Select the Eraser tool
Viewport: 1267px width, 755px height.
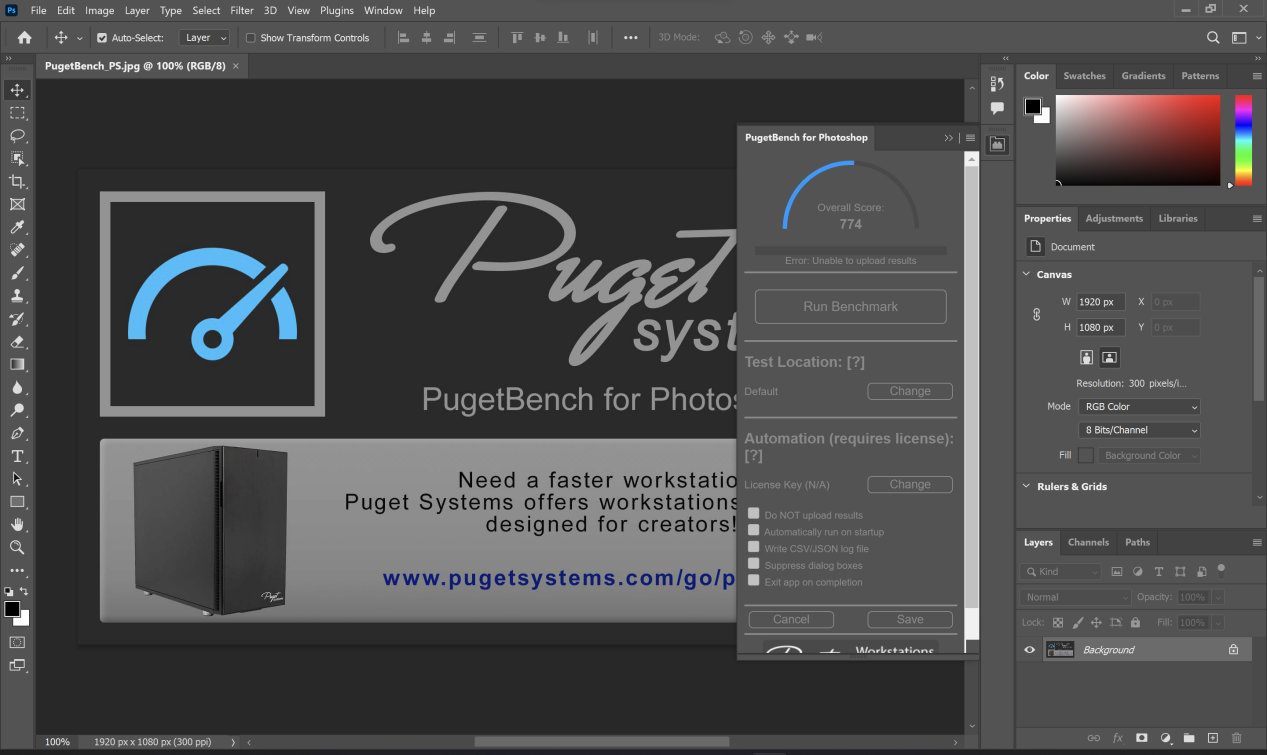coord(17,342)
